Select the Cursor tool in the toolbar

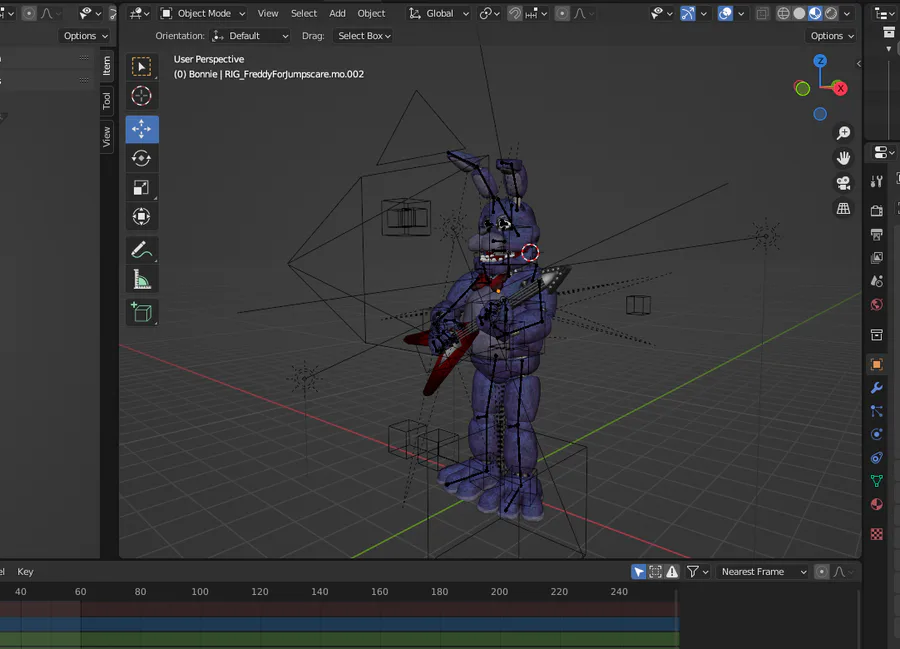(141, 96)
